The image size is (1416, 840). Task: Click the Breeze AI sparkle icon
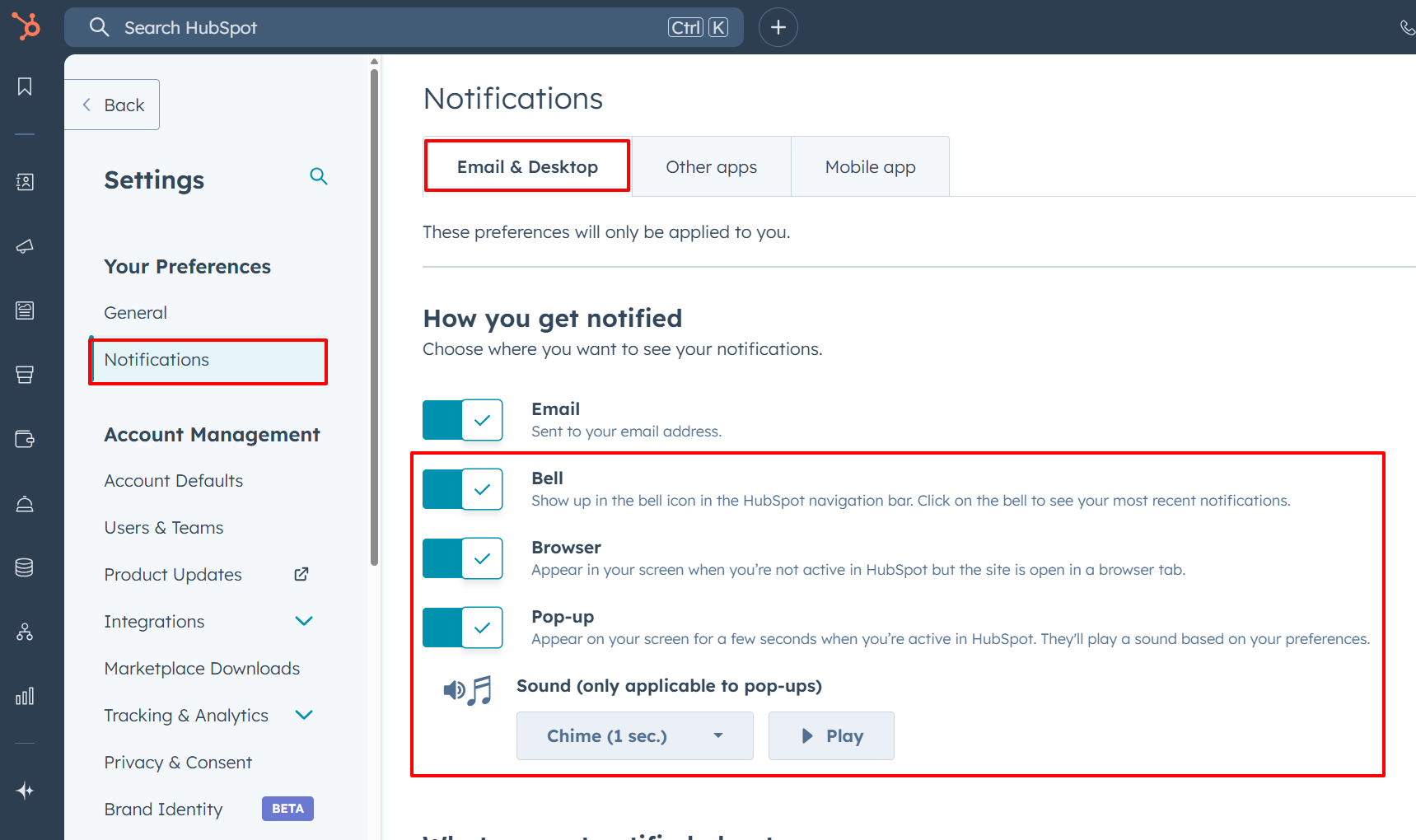(25, 791)
